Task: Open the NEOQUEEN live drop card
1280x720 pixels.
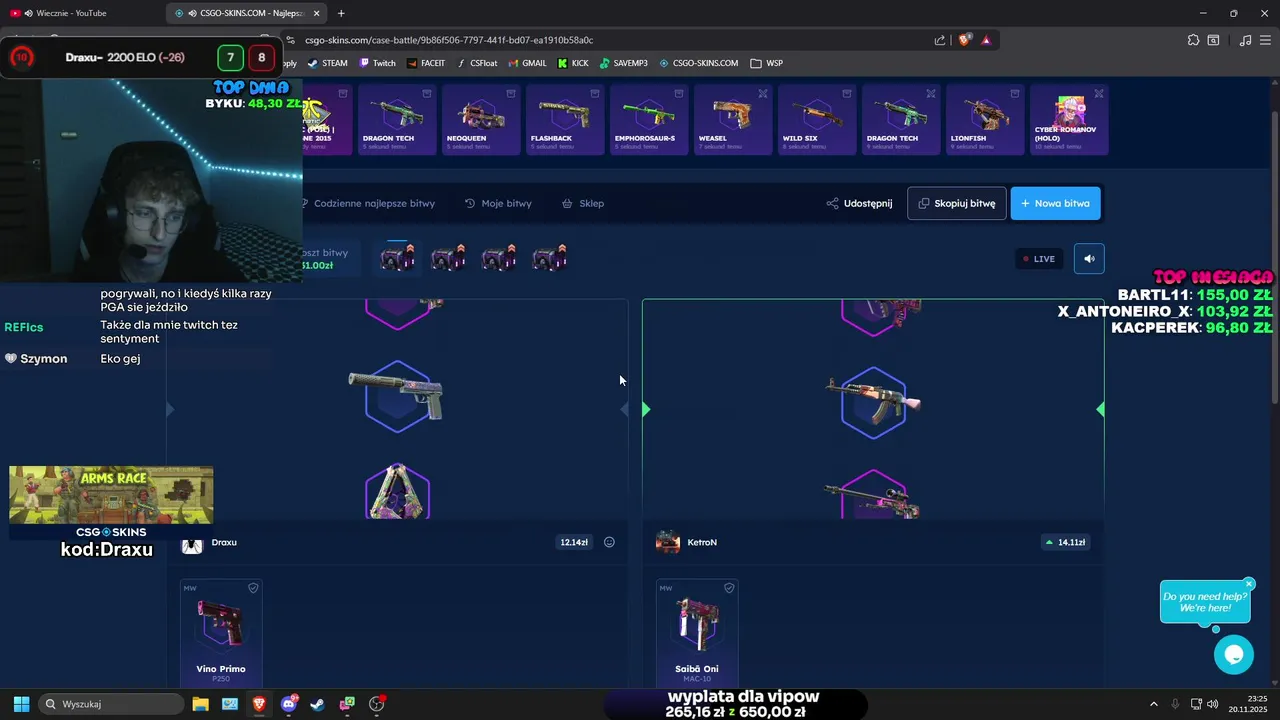Action: 481,120
